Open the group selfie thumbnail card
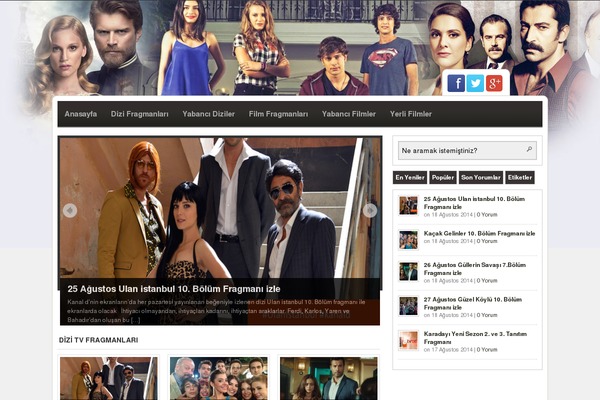 (218, 379)
